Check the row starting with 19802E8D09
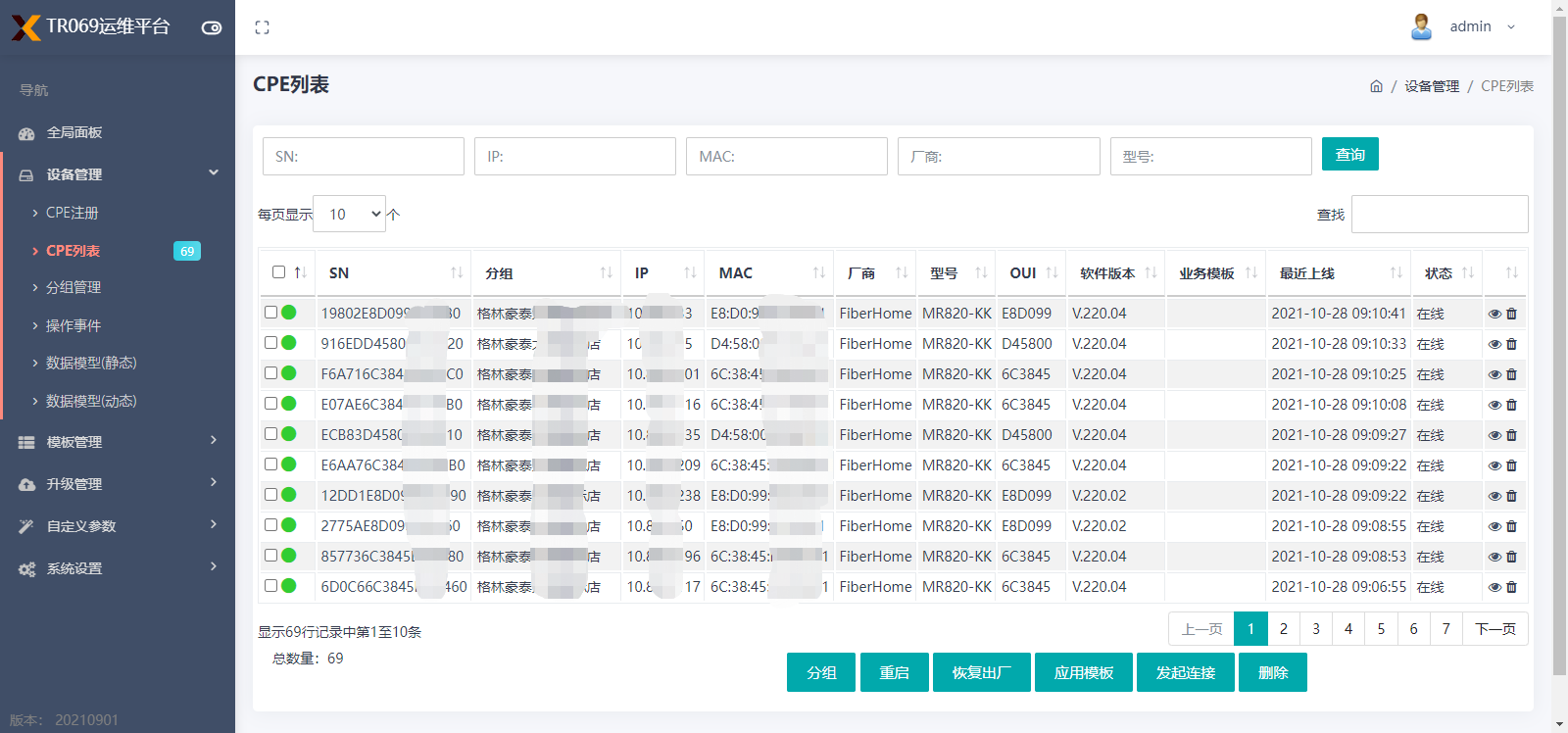1568x733 pixels. click(x=270, y=313)
